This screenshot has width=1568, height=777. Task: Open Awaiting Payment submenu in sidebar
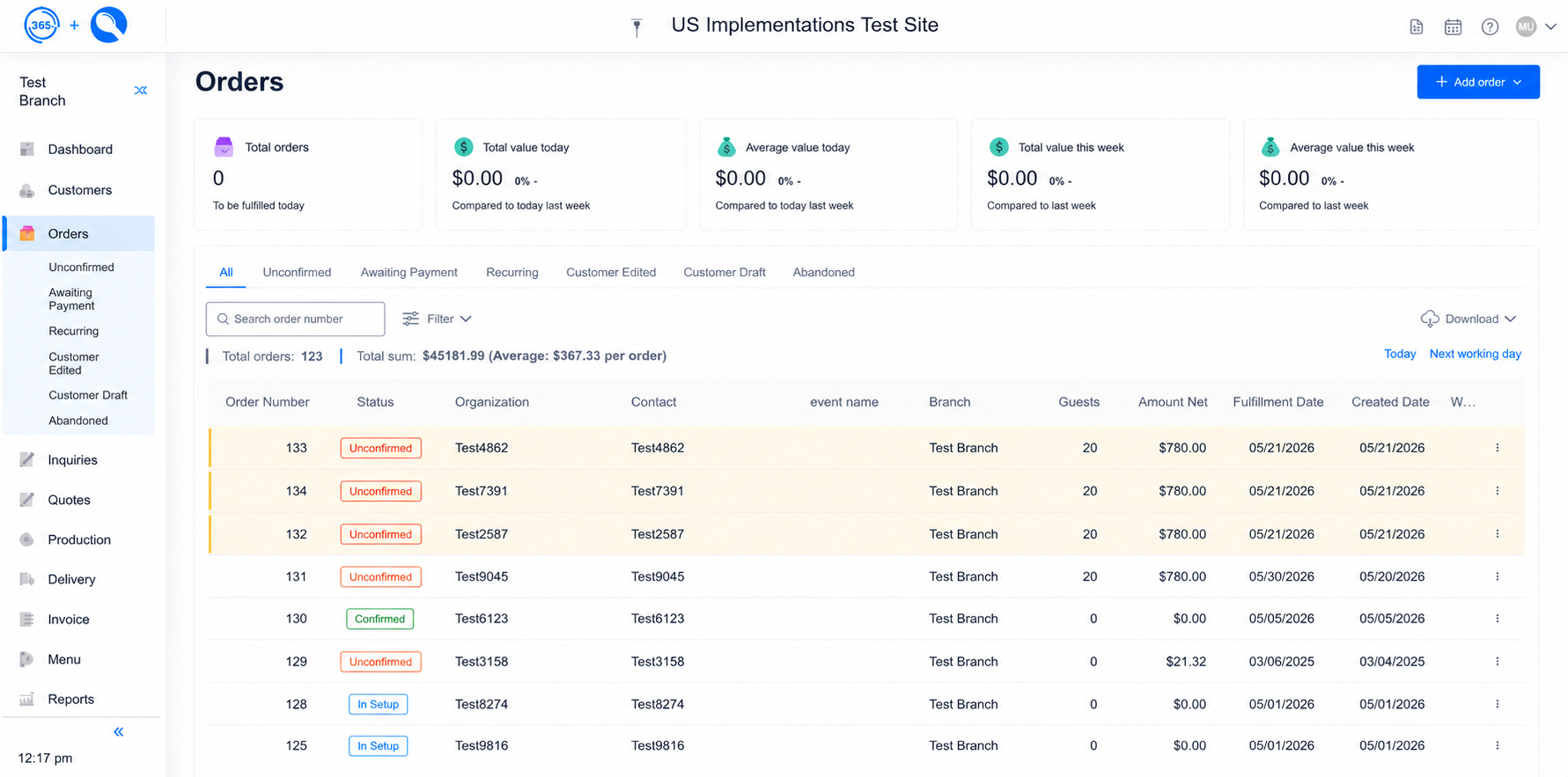(71, 299)
